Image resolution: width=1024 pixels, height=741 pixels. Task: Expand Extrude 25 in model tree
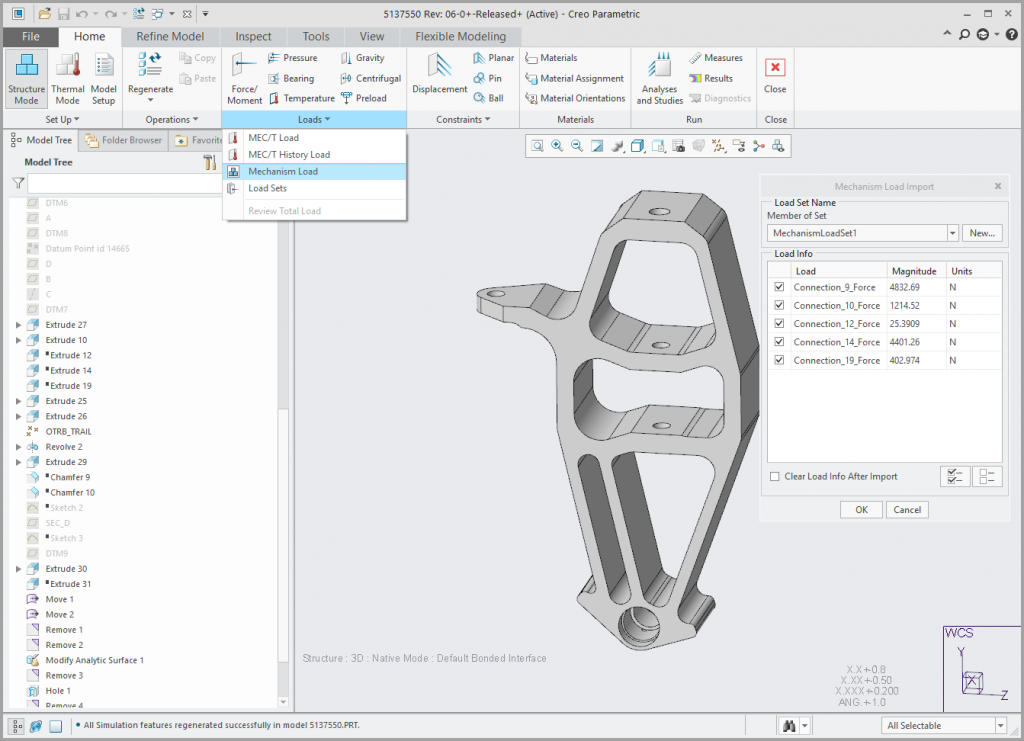click(x=18, y=401)
